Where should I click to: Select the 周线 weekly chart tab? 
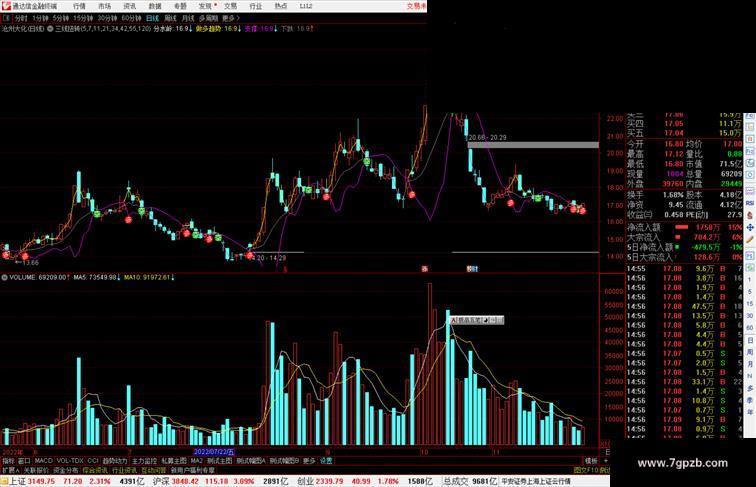click(x=170, y=18)
